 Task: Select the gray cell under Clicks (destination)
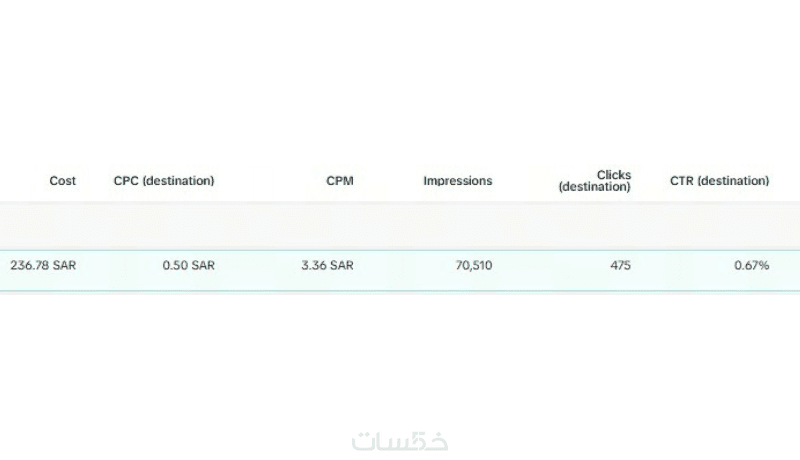596,227
